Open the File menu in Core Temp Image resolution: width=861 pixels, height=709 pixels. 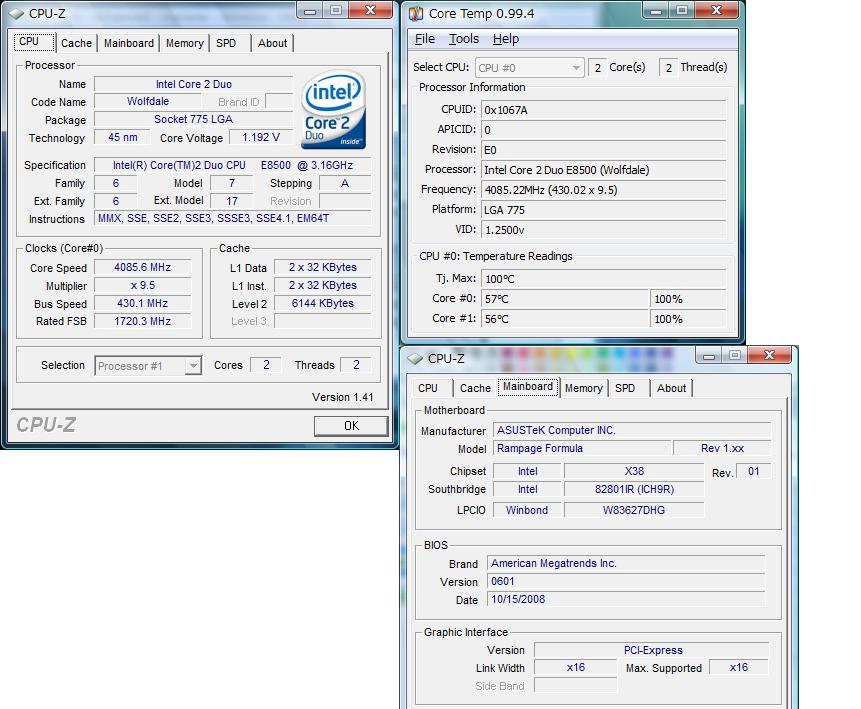(424, 39)
